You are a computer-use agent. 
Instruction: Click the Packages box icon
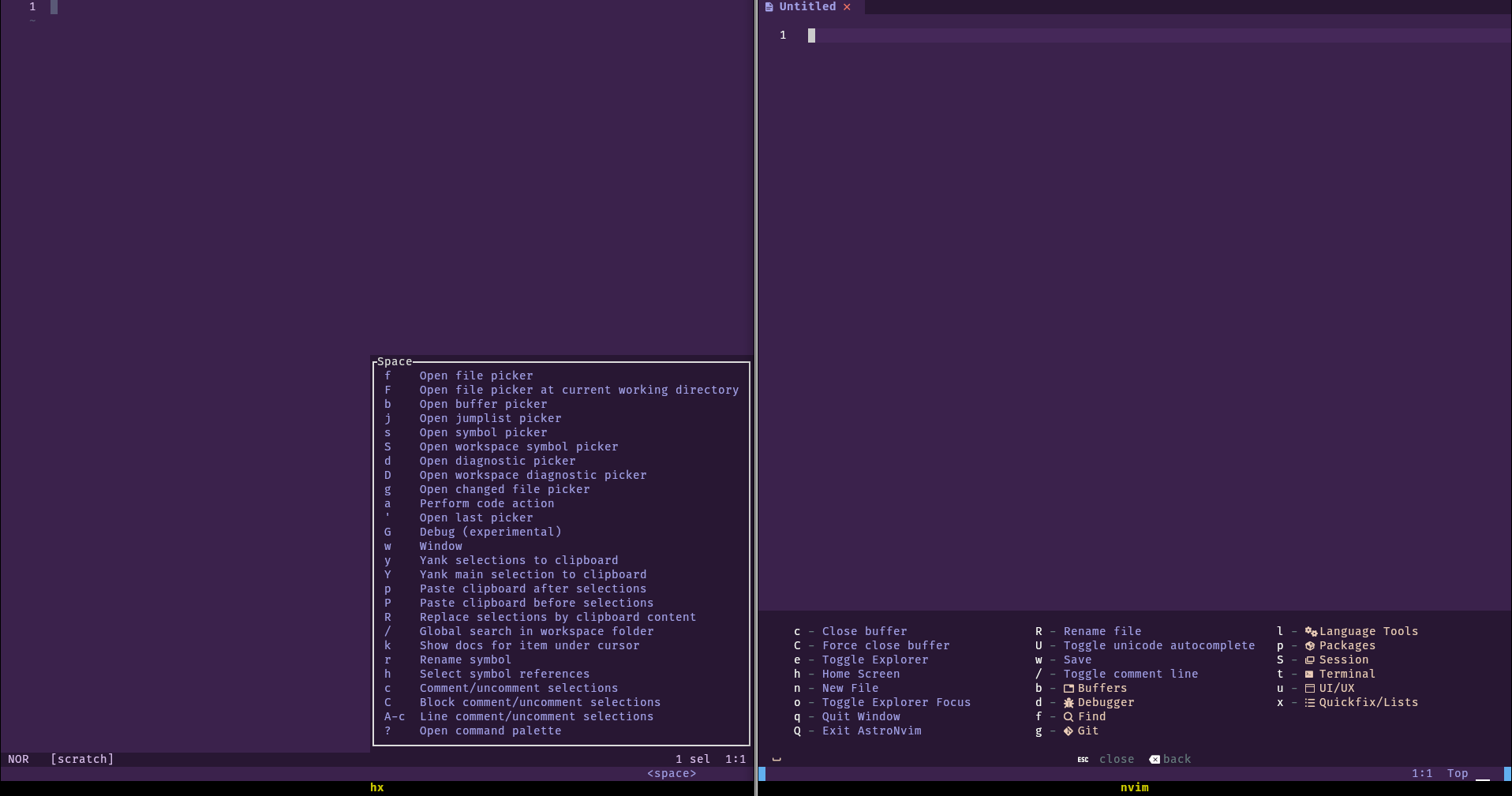click(x=1310, y=646)
